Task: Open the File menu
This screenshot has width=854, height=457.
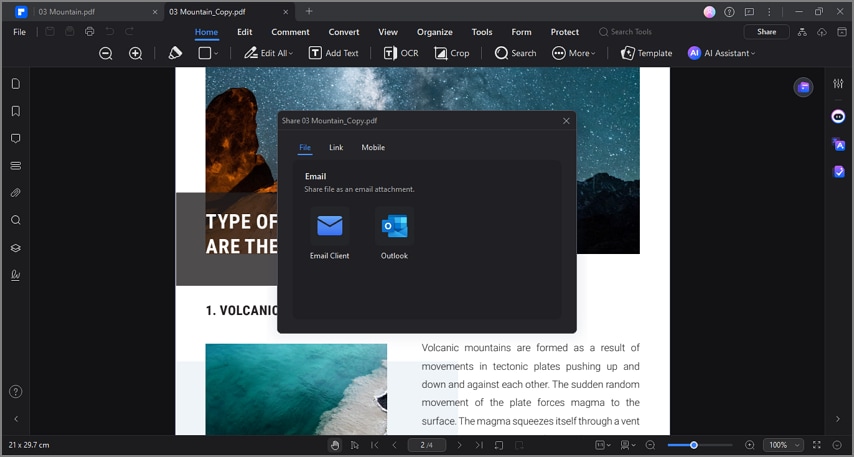Action: pyautogui.click(x=20, y=32)
